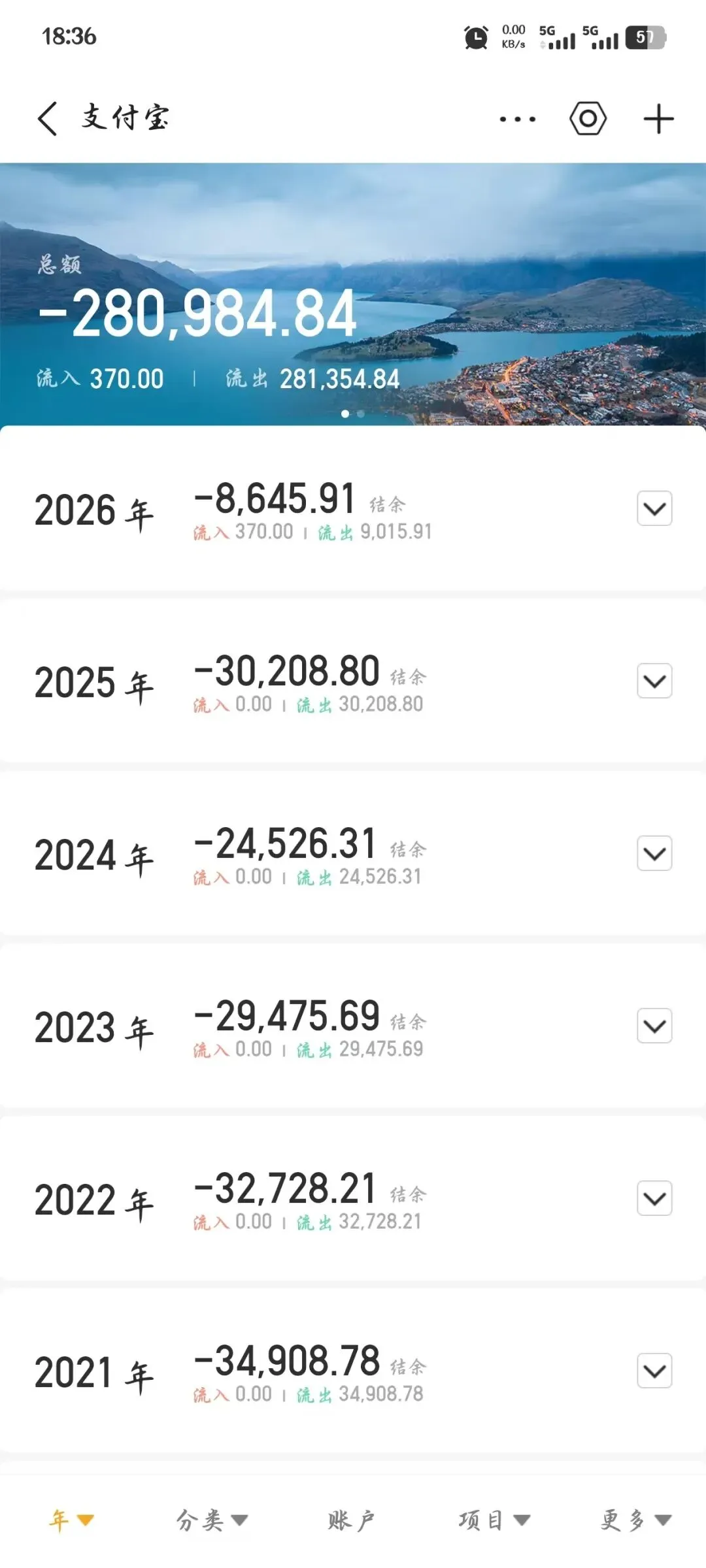
Task: Tap the 2026 balance -8,645.91 amount
Action: [275, 500]
